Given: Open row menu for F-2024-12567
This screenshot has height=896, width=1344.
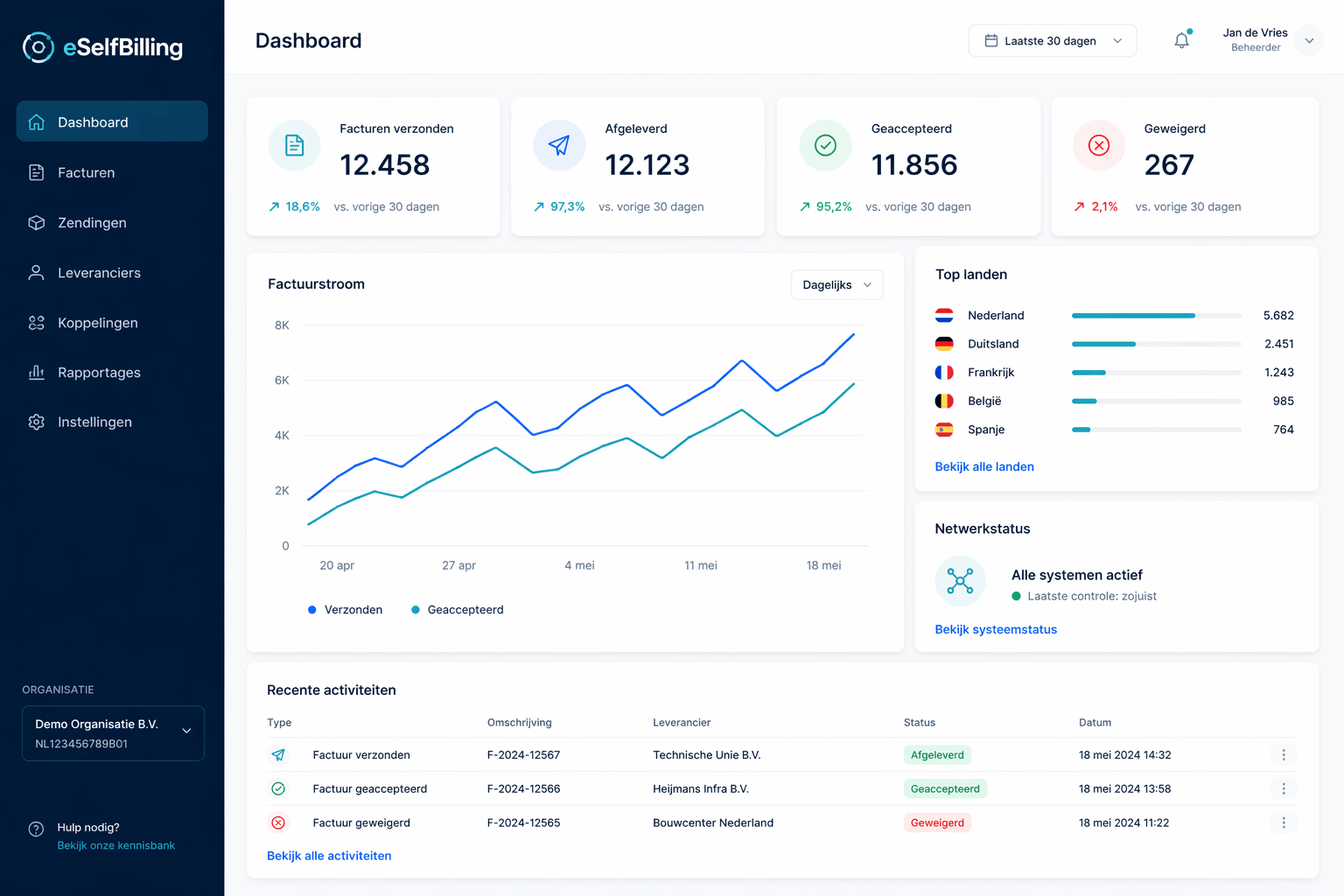Looking at the screenshot, I should [x=1284, y=754].
